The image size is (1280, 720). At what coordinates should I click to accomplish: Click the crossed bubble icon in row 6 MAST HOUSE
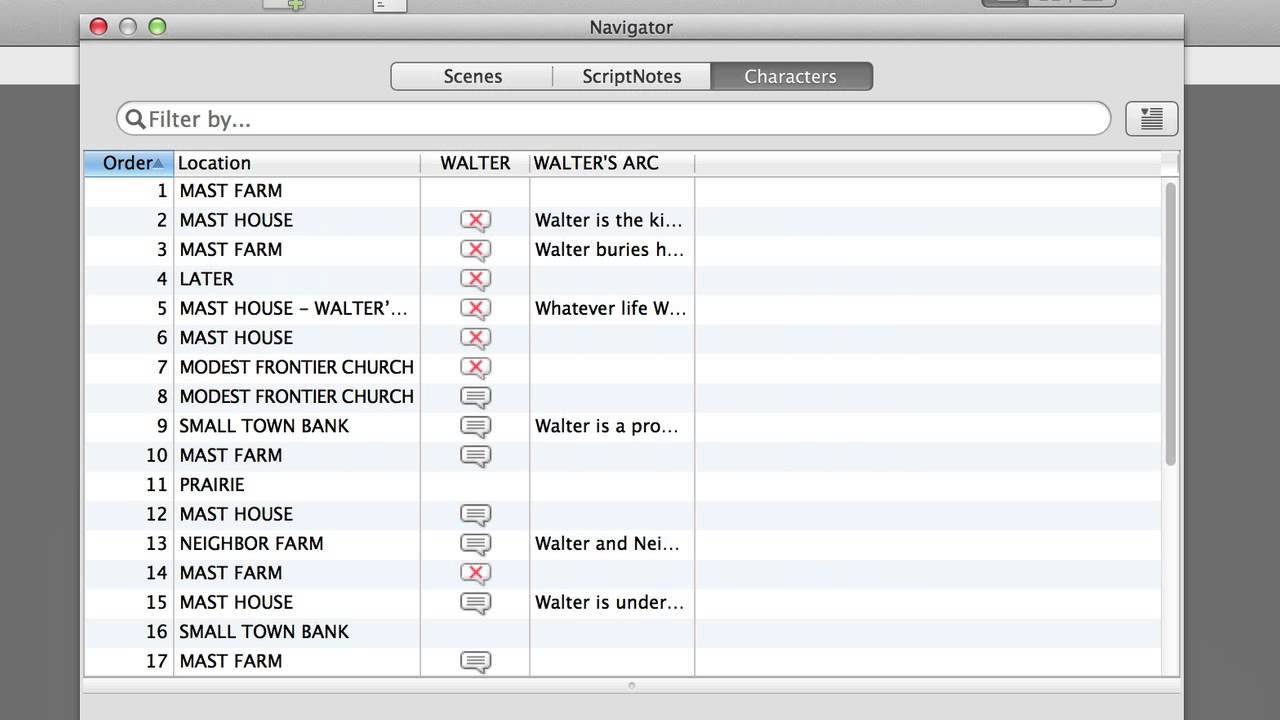coord(475,338)
